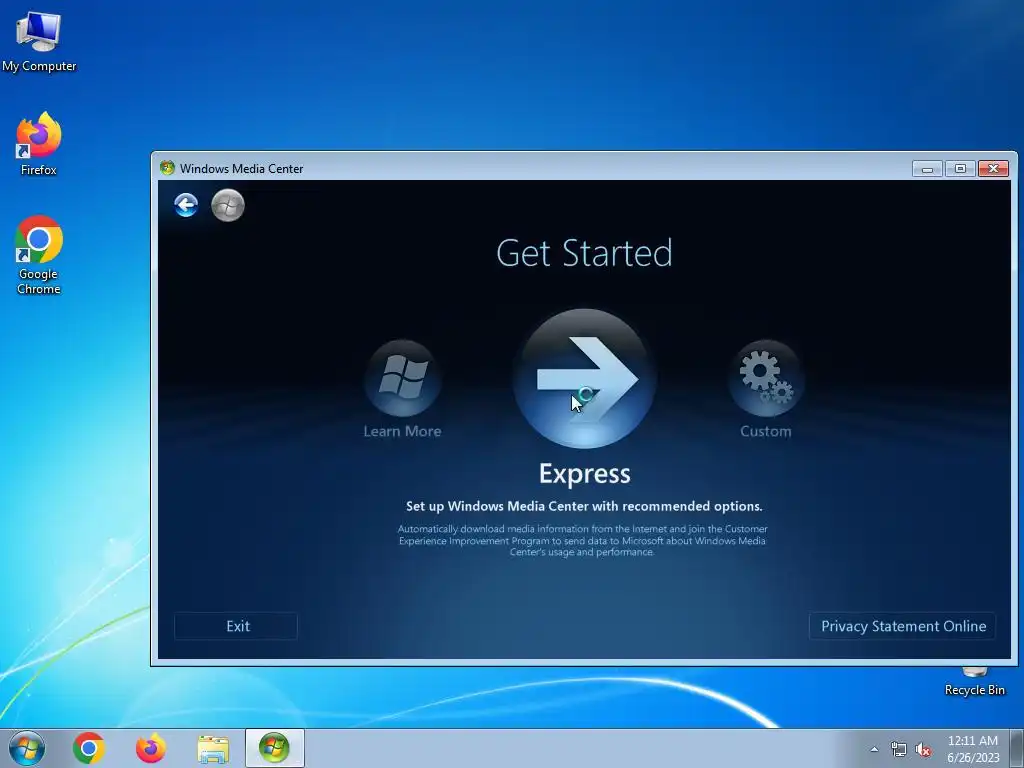Select the Recycle Bin desktop icon

(x=974, y=681)
